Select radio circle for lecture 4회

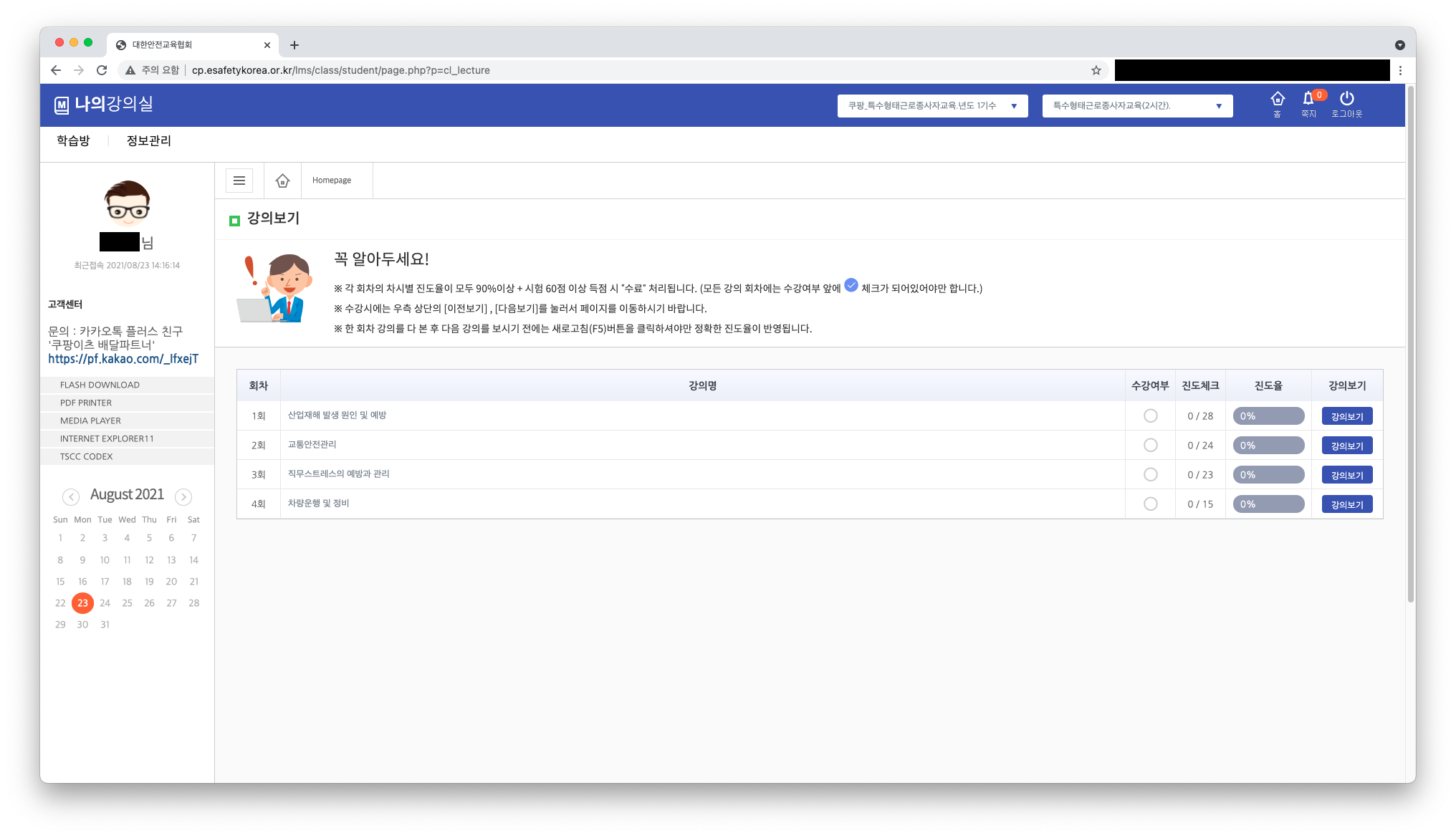pos(1150,504)
